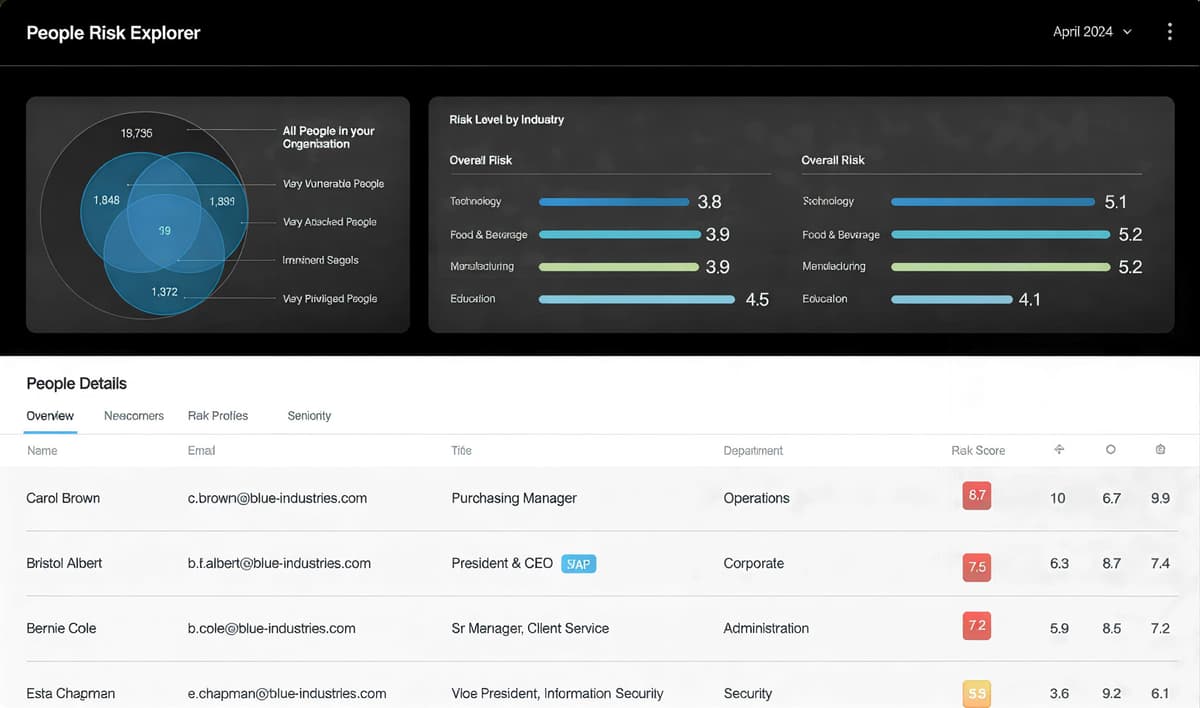Click the 1,372 segment in Venn diagram
The height and width of the screenshot is (708, 1200).
point(164,292)
